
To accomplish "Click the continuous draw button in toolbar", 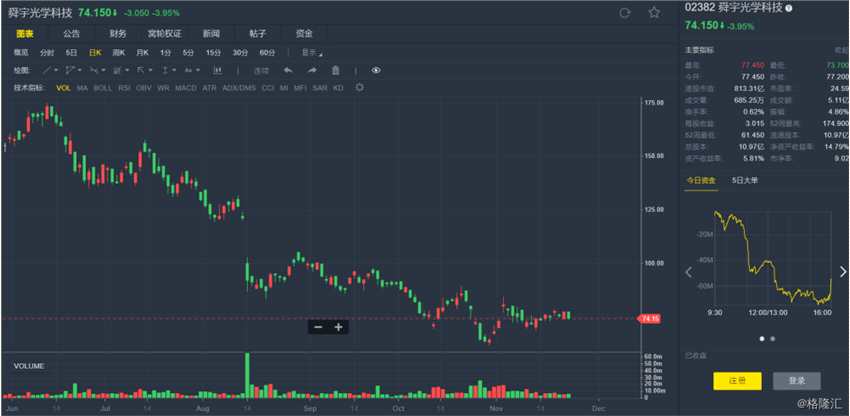I will point(261,71).
